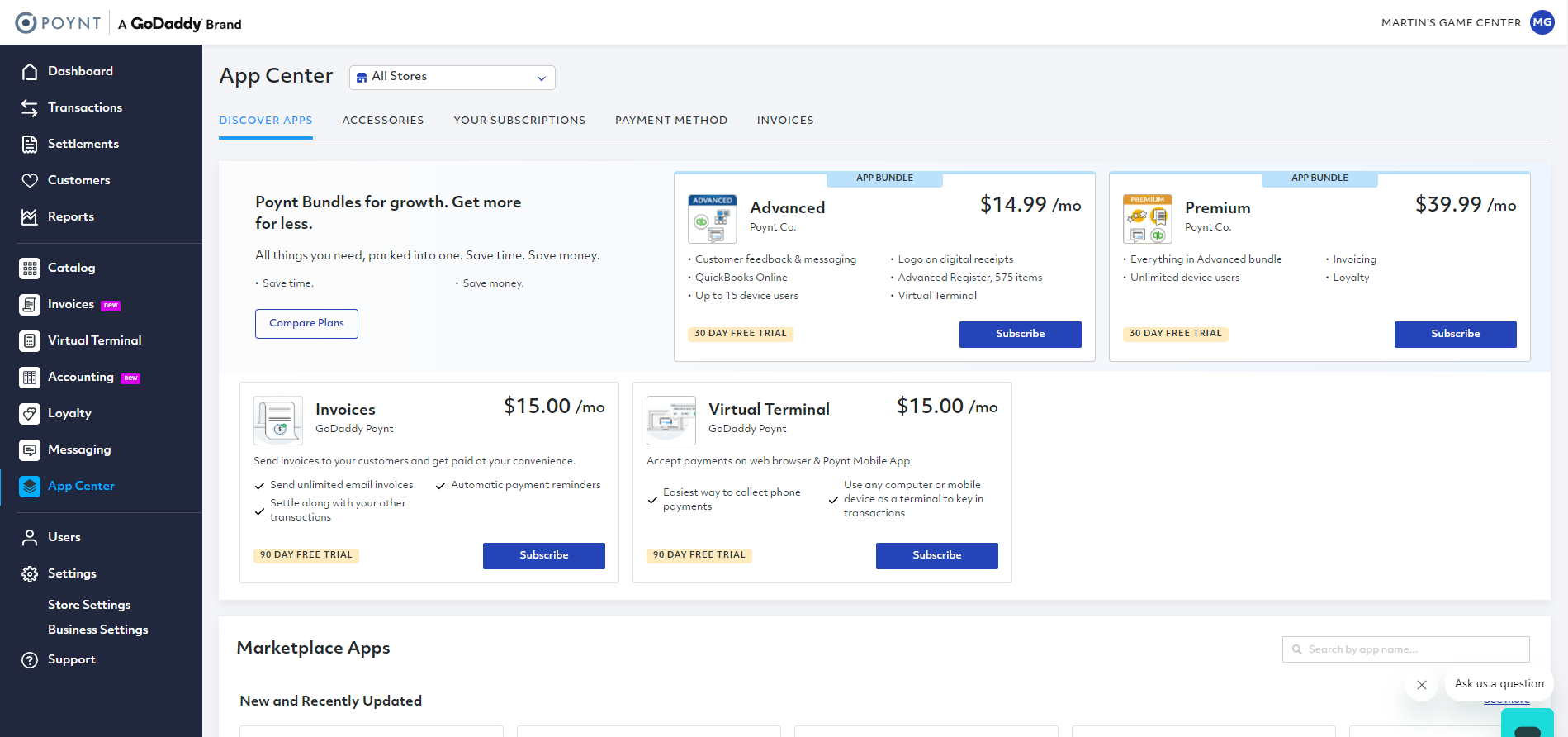Open the Invoices tab in App Center
The image size is (1568, 737).
(785, 121)
